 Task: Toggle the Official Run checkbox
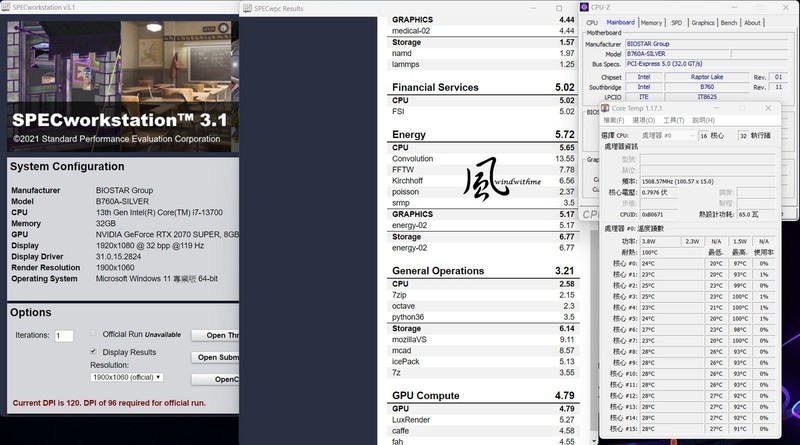pyautogui.click(x=93, y=334)
